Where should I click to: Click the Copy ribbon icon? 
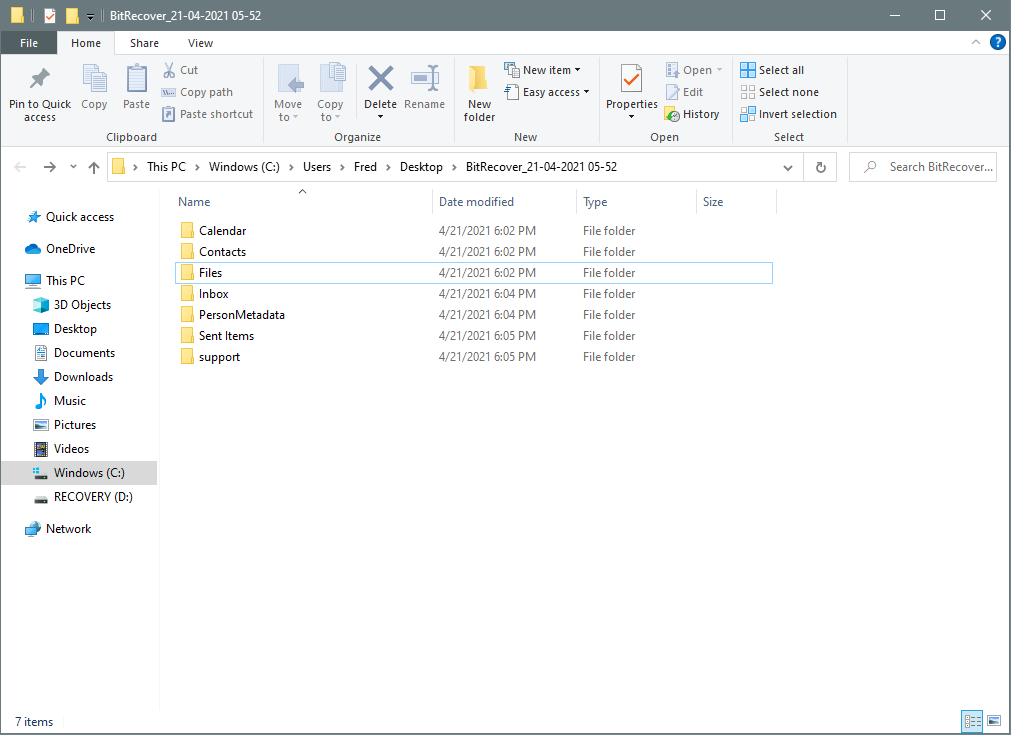94,79
